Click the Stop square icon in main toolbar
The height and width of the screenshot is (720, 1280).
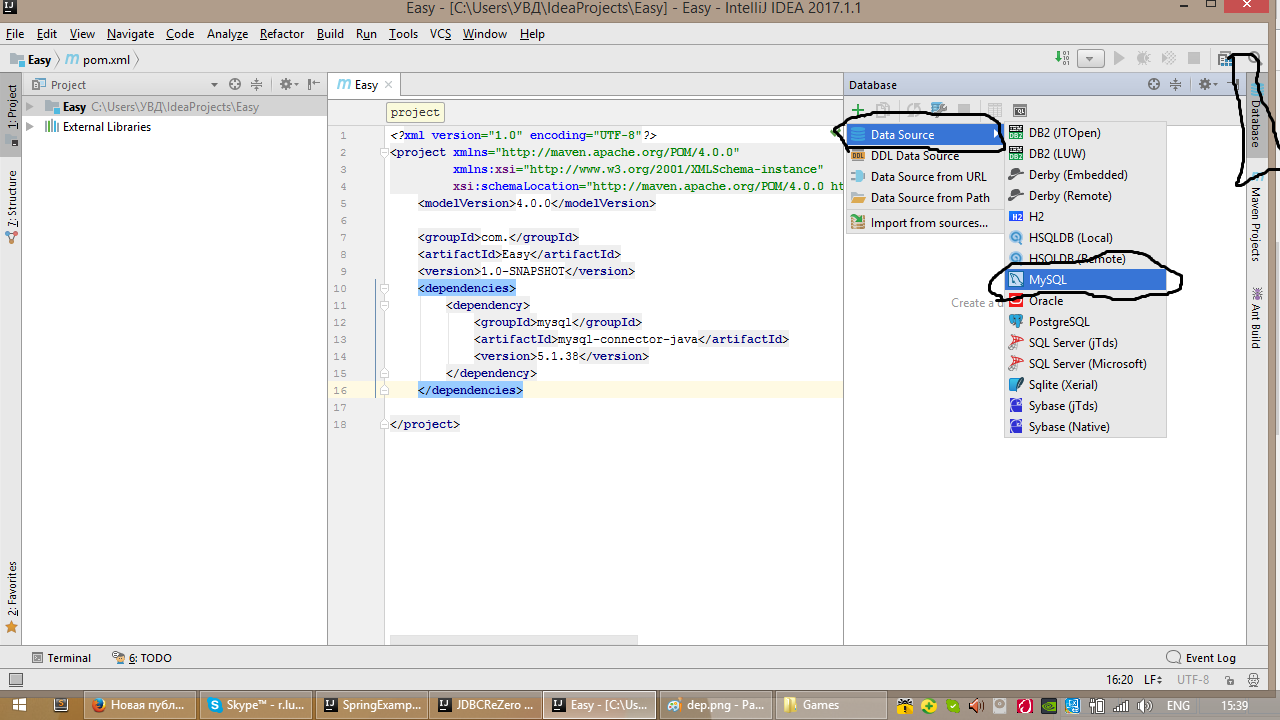1194,59
